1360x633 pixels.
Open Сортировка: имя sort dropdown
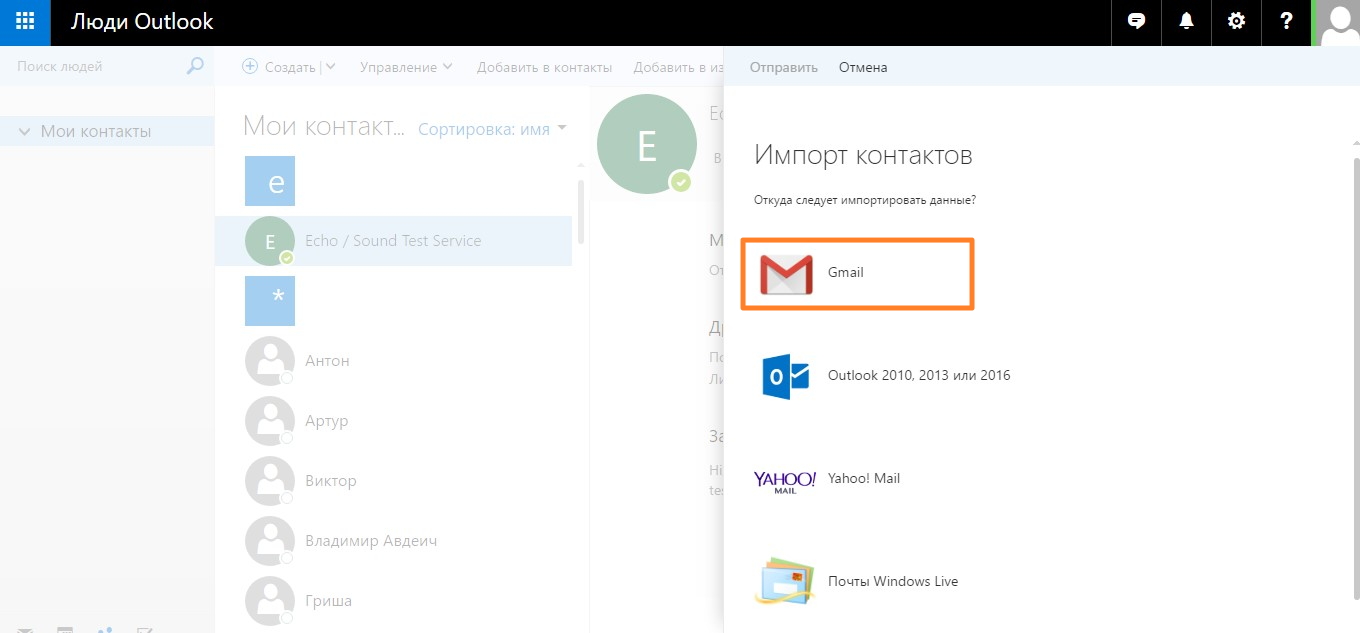[x=492, y=129]
